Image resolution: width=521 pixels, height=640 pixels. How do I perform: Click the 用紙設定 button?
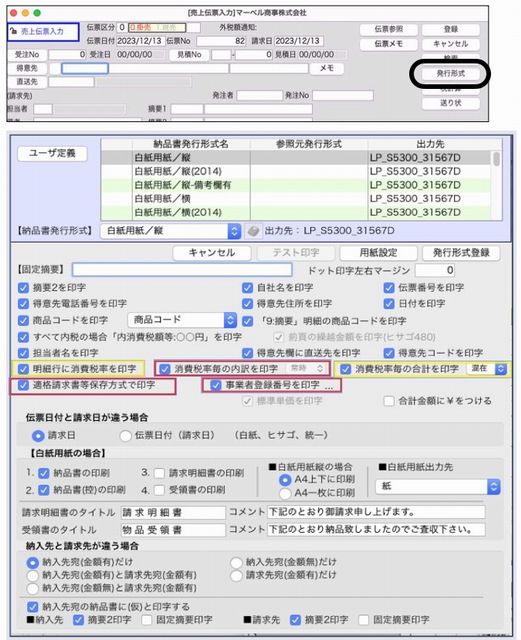(378, 253)
